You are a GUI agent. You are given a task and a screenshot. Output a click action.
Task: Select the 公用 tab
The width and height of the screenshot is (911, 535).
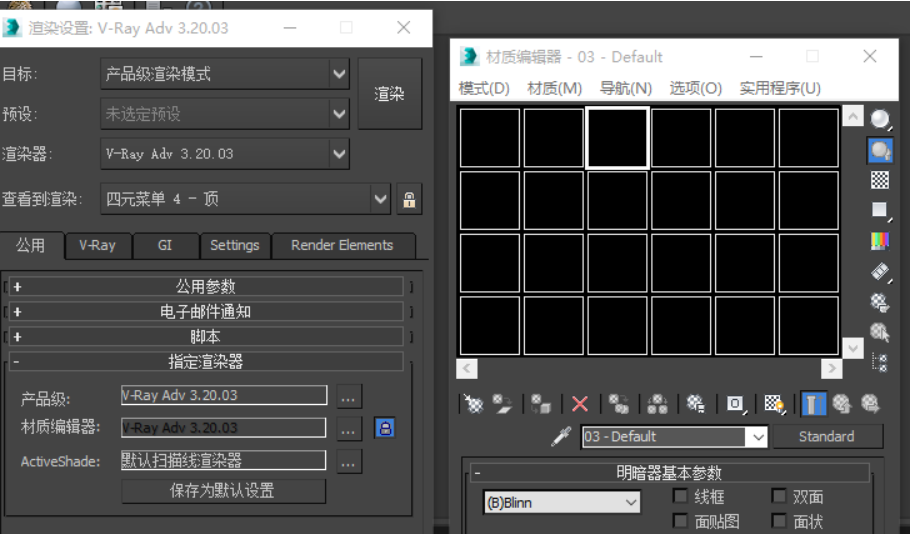[x=31, y=245]
